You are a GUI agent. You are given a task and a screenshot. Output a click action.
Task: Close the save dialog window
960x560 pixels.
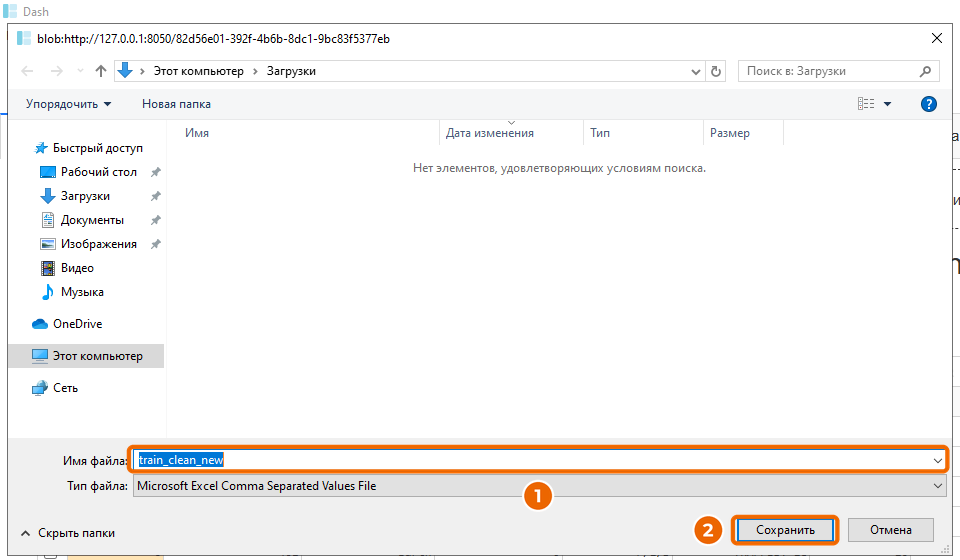(x=937, y=39)
